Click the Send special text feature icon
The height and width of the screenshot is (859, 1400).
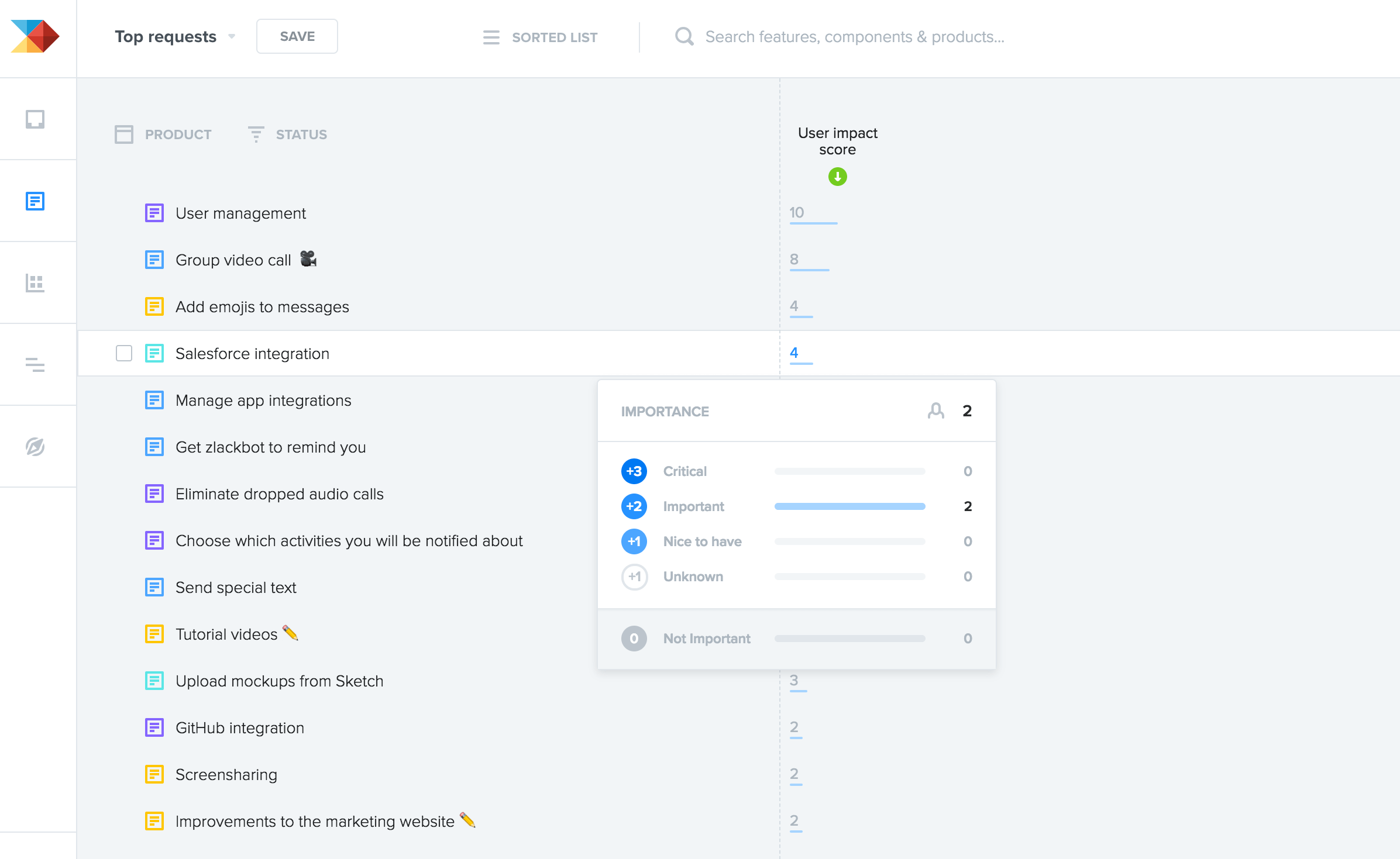[154, 587]
